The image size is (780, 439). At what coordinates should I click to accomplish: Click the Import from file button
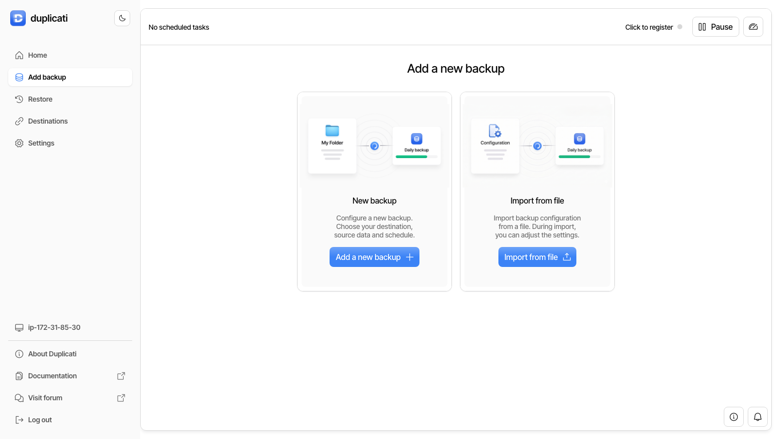[x=537, y=257]
